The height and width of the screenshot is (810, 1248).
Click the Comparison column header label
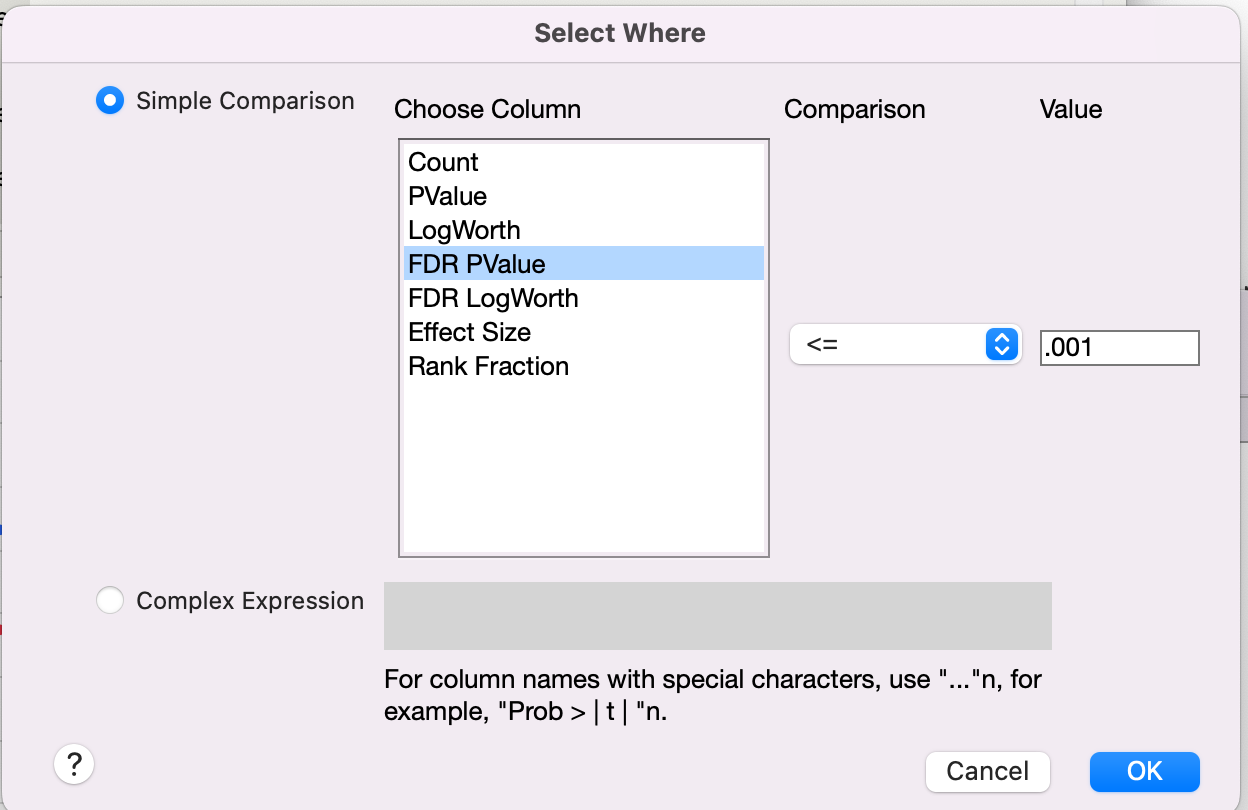pyautogui.click(x=854, y=109)
